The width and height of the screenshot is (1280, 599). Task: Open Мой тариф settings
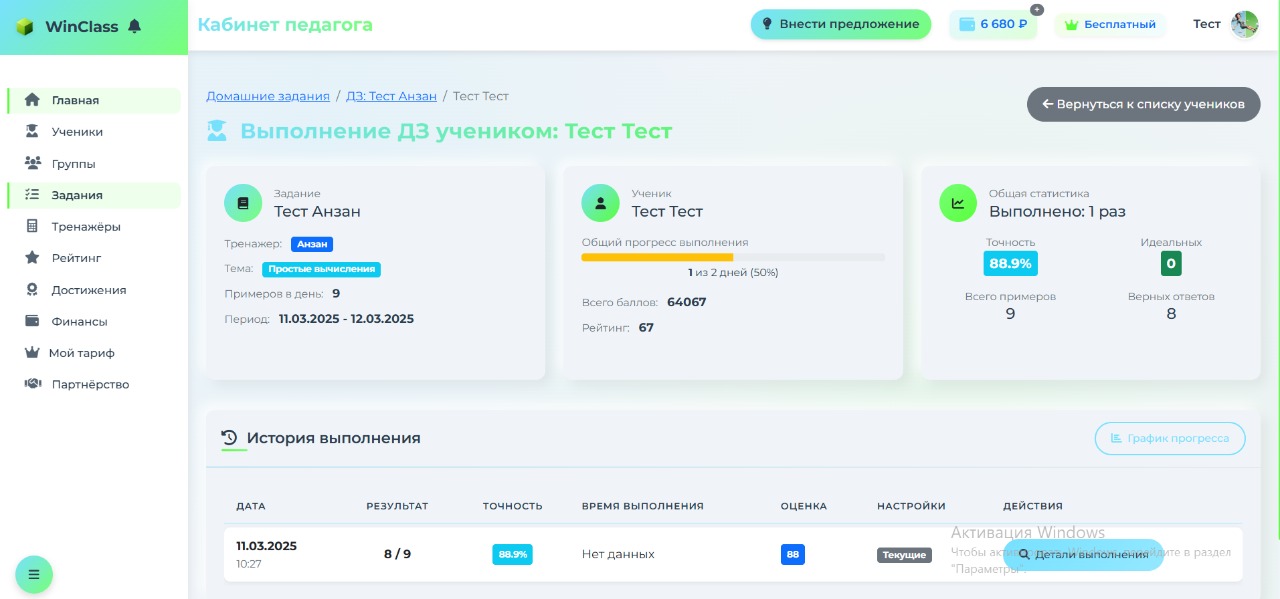[81, 353]
